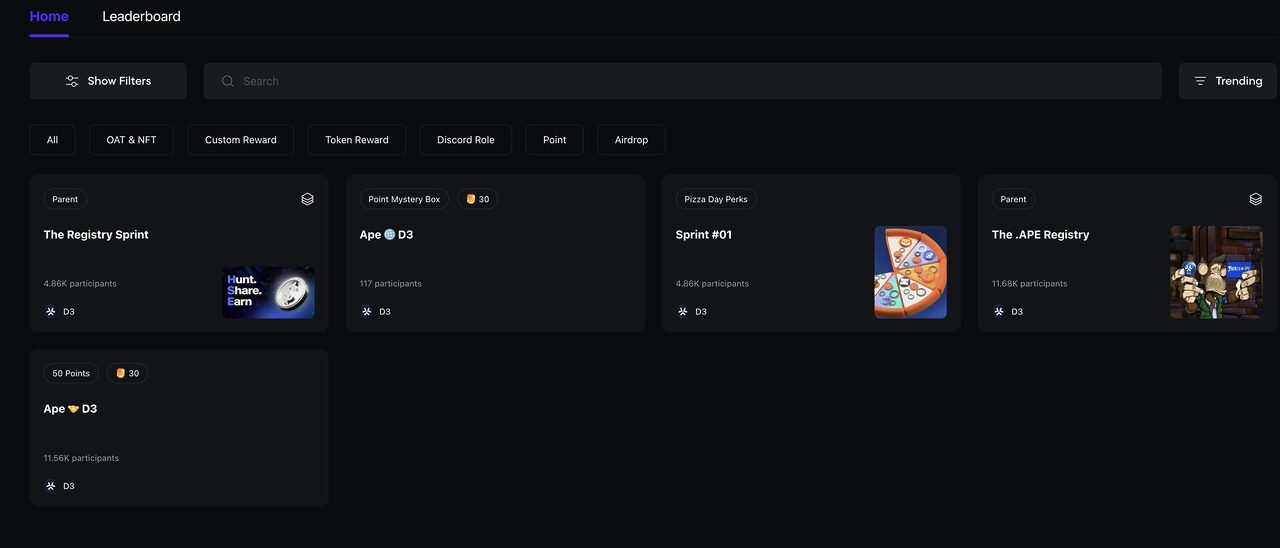Image resolution: width=1280 pixels, height=548 pixels.
Task: Expand the Show Filters panel
Action: click(x=108, y=81)
